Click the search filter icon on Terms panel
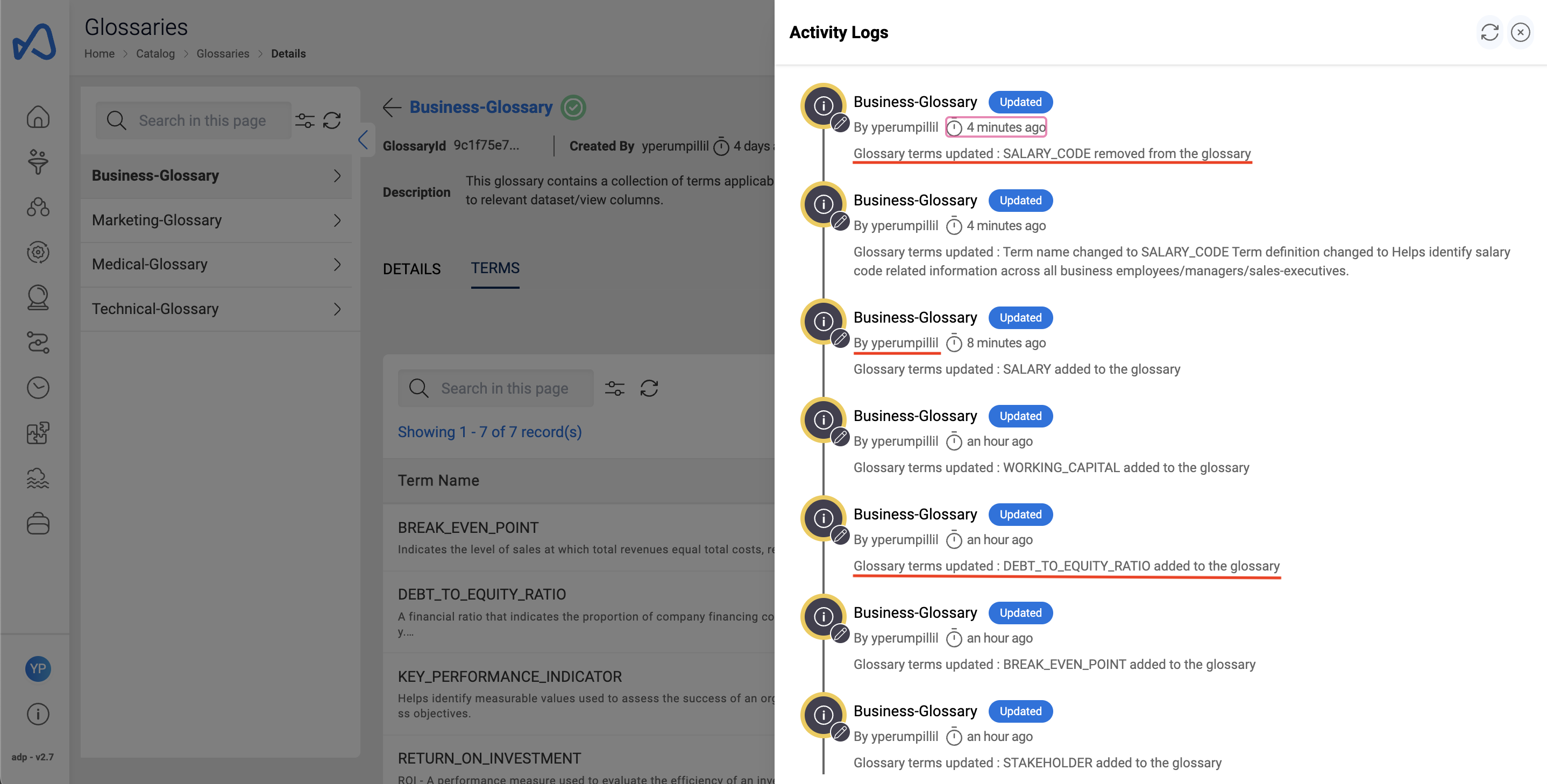This screenshot has width=1547, height=784. 615,388
